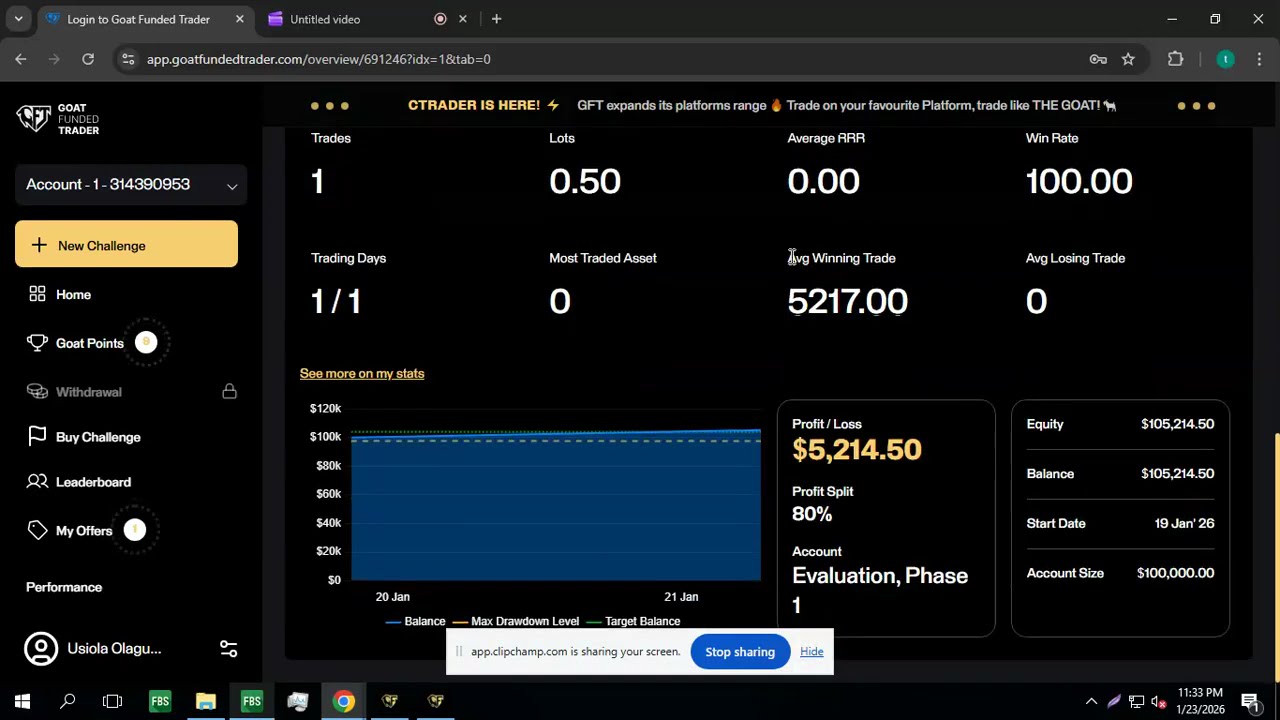
Task: Click the Home grid icon
Action: coord(37,294)
